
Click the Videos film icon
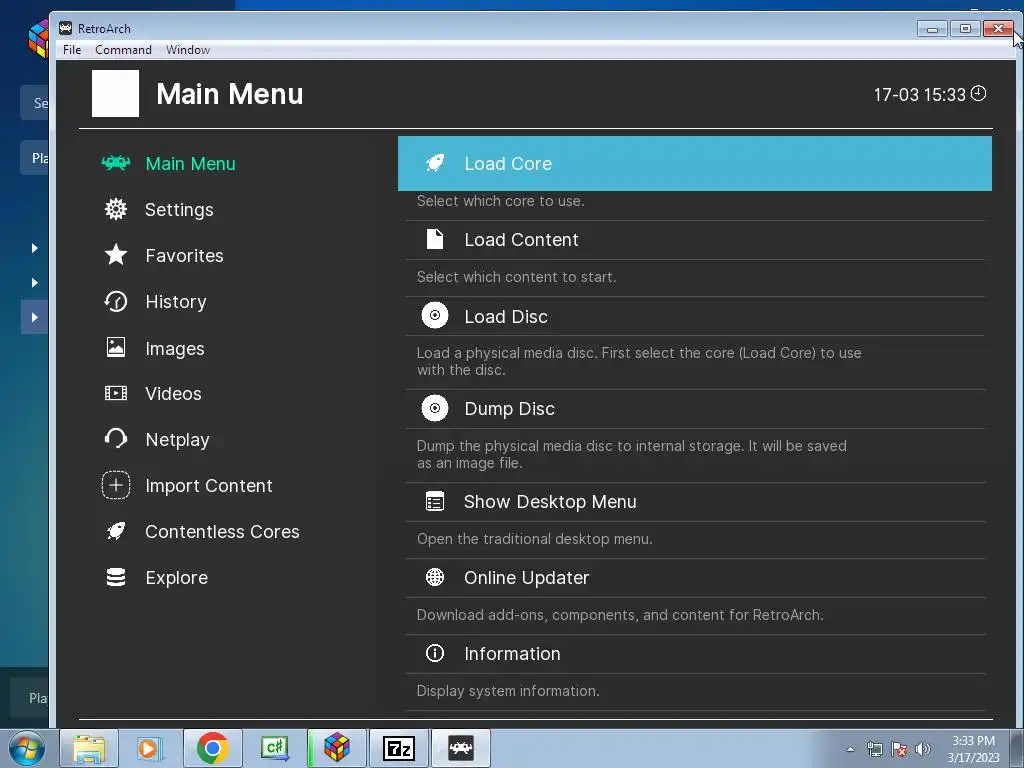[116, 393]
